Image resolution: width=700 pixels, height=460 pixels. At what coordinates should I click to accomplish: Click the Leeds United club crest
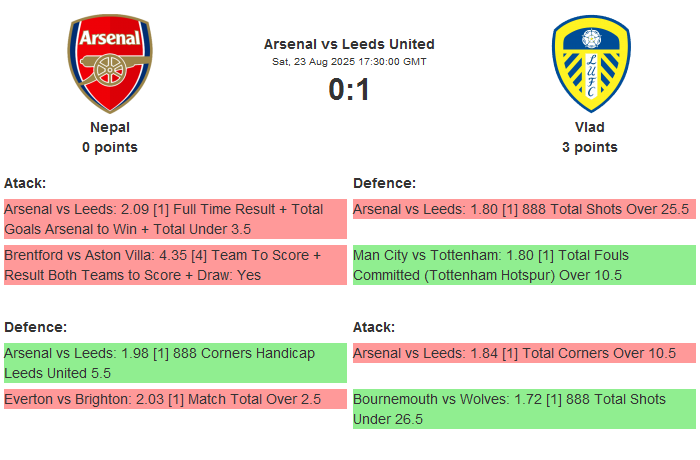point(590,63)
